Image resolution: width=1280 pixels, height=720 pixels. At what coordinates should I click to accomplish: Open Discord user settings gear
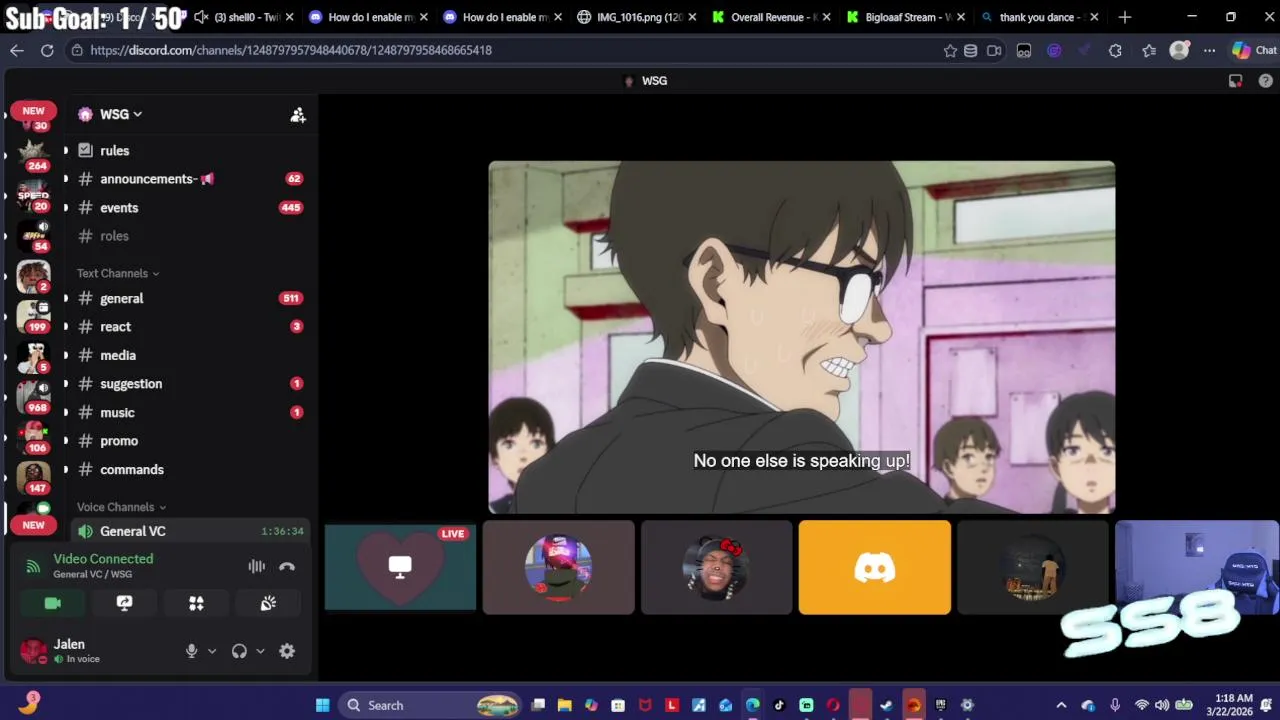287,651
